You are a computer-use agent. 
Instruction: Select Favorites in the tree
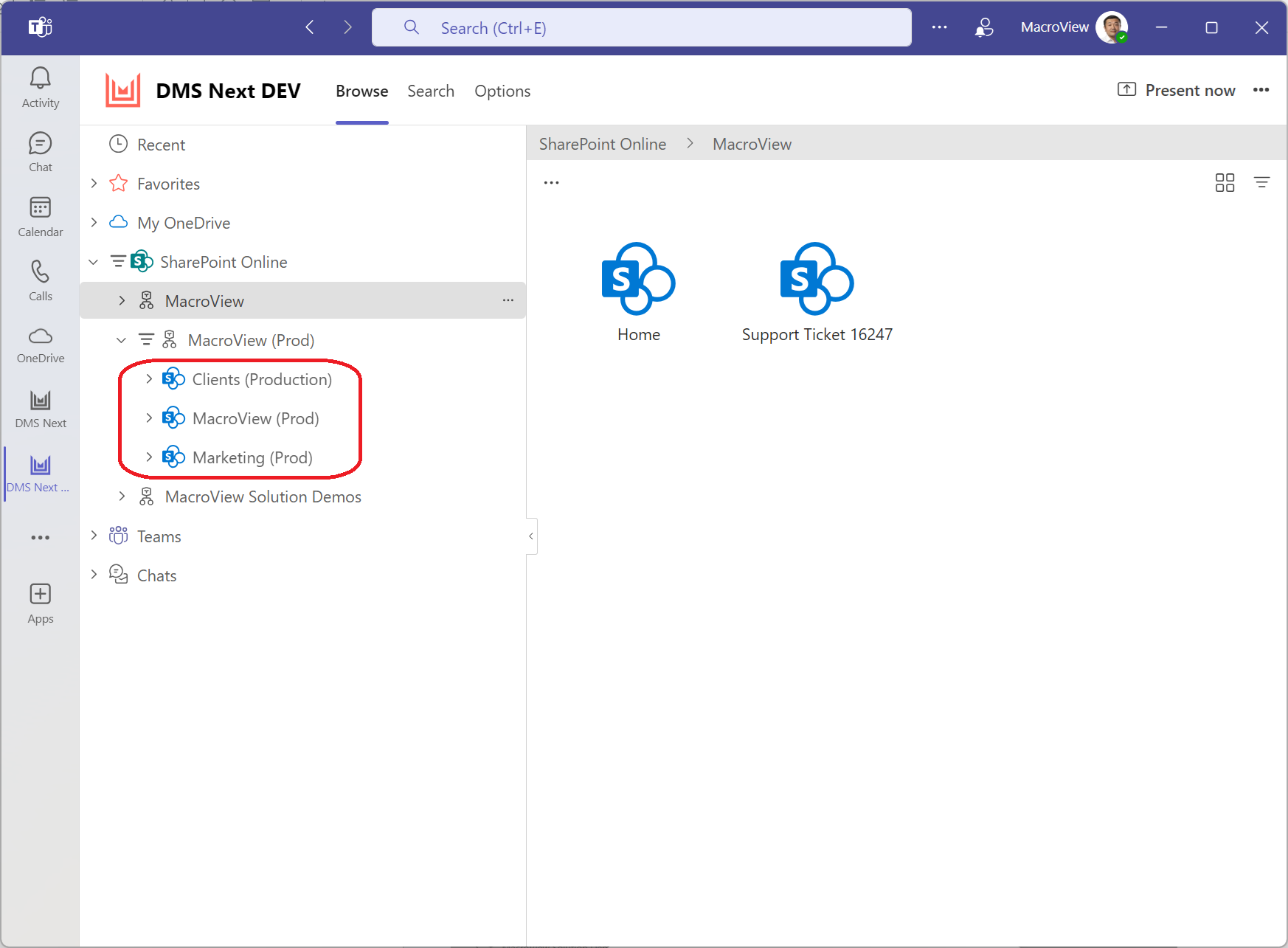pos(168,184)
